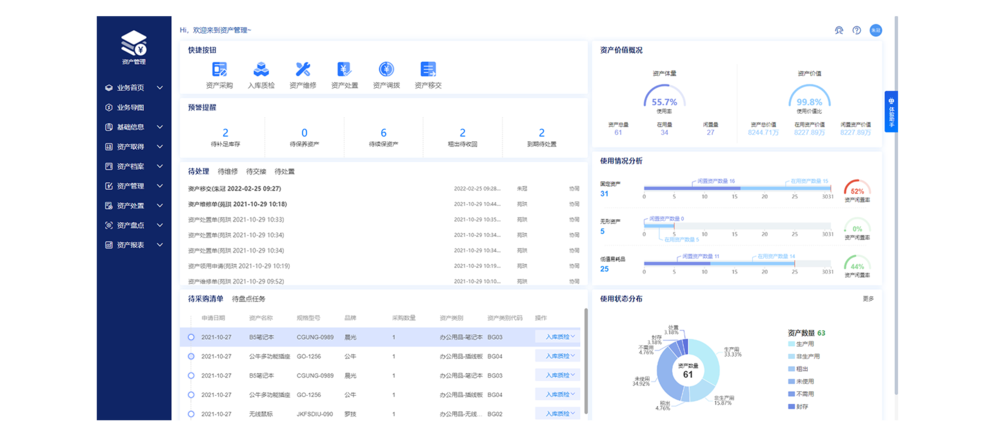
Task: Open the 资产处置 quick icon
Action: coord(344,69)
